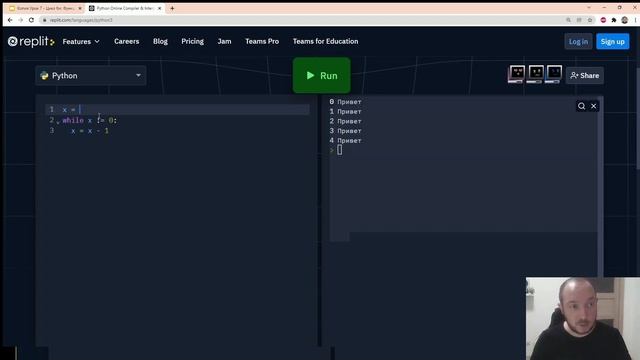Click the address bar grid-shaped icon
Image resolution: width=640 pixels, height=360 pixels.
coord(579,20)
